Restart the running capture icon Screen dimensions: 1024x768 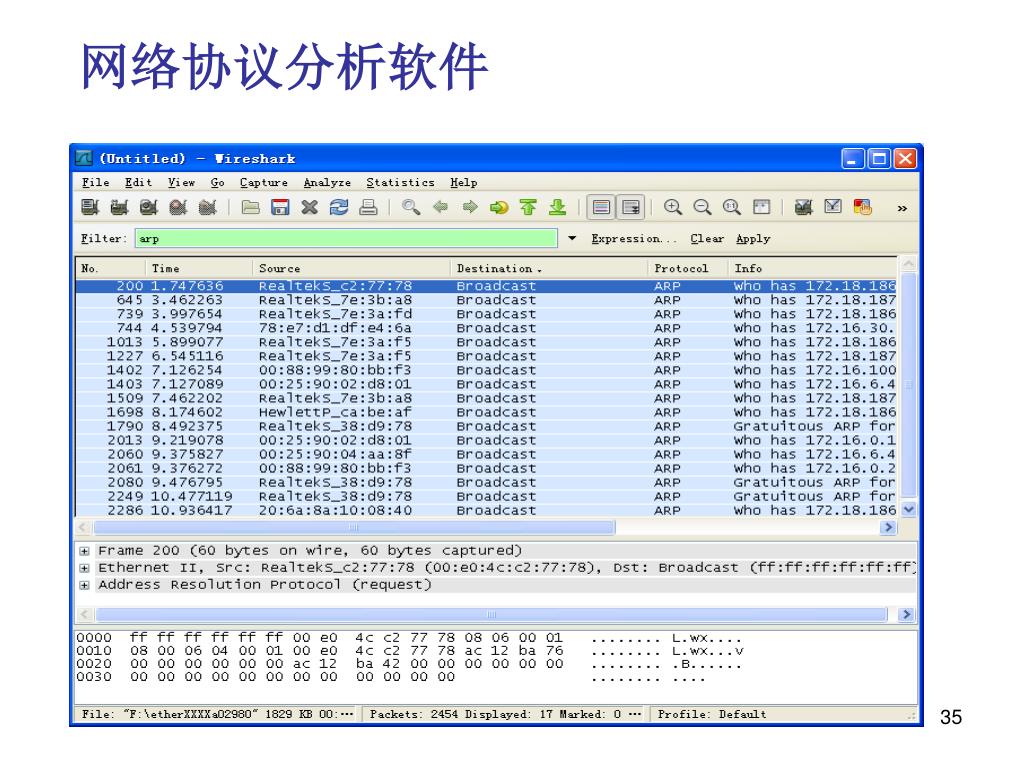tap(208, 208)
